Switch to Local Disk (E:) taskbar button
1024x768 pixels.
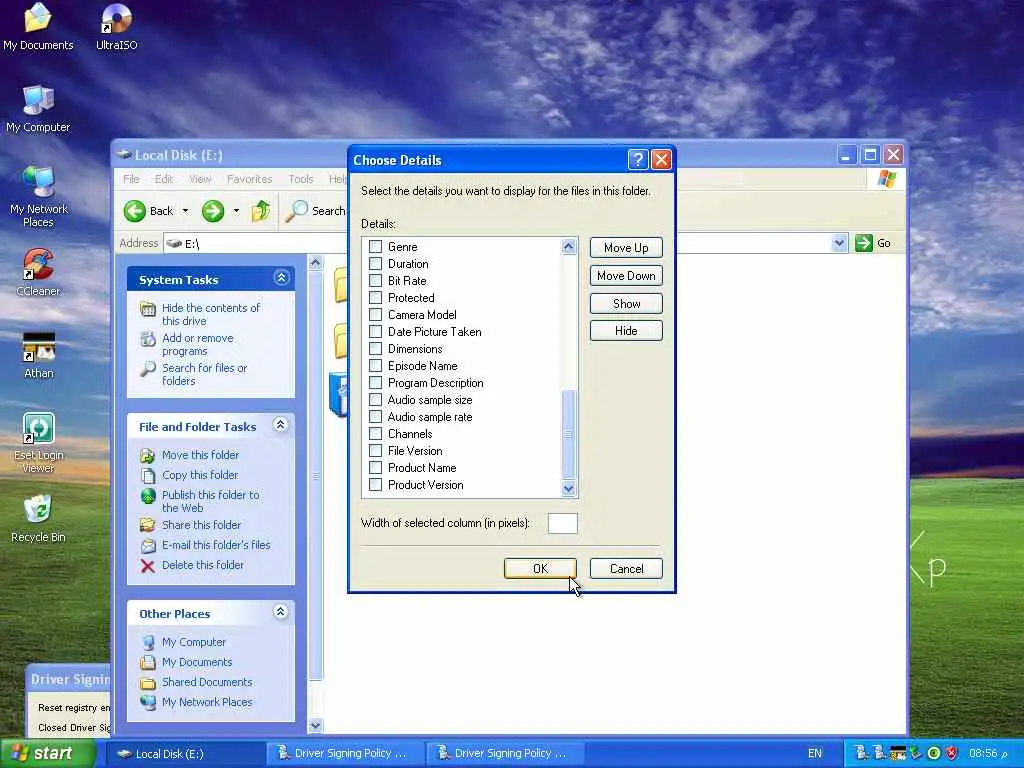[x=185, y=754]
